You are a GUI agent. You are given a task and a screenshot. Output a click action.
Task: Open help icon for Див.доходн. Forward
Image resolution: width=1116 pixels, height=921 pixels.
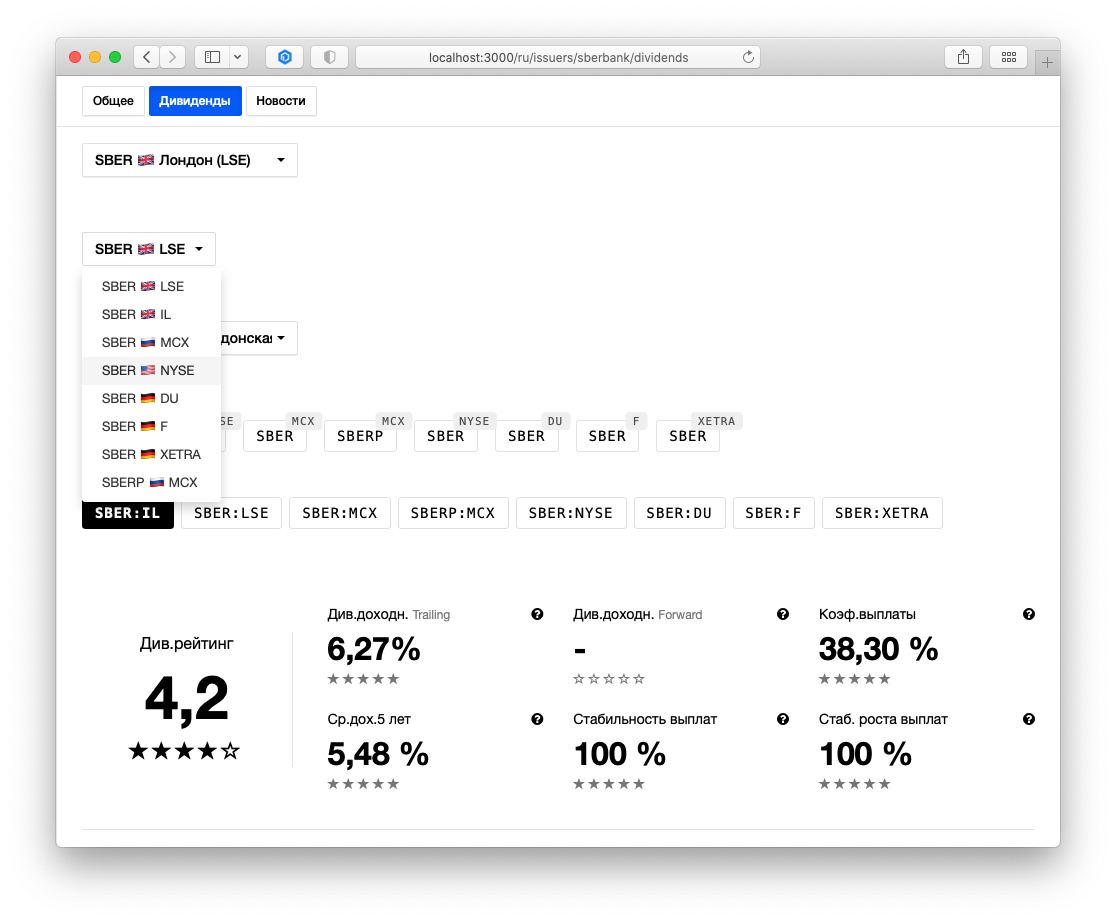pyautogui.click(x=783, y=614)
